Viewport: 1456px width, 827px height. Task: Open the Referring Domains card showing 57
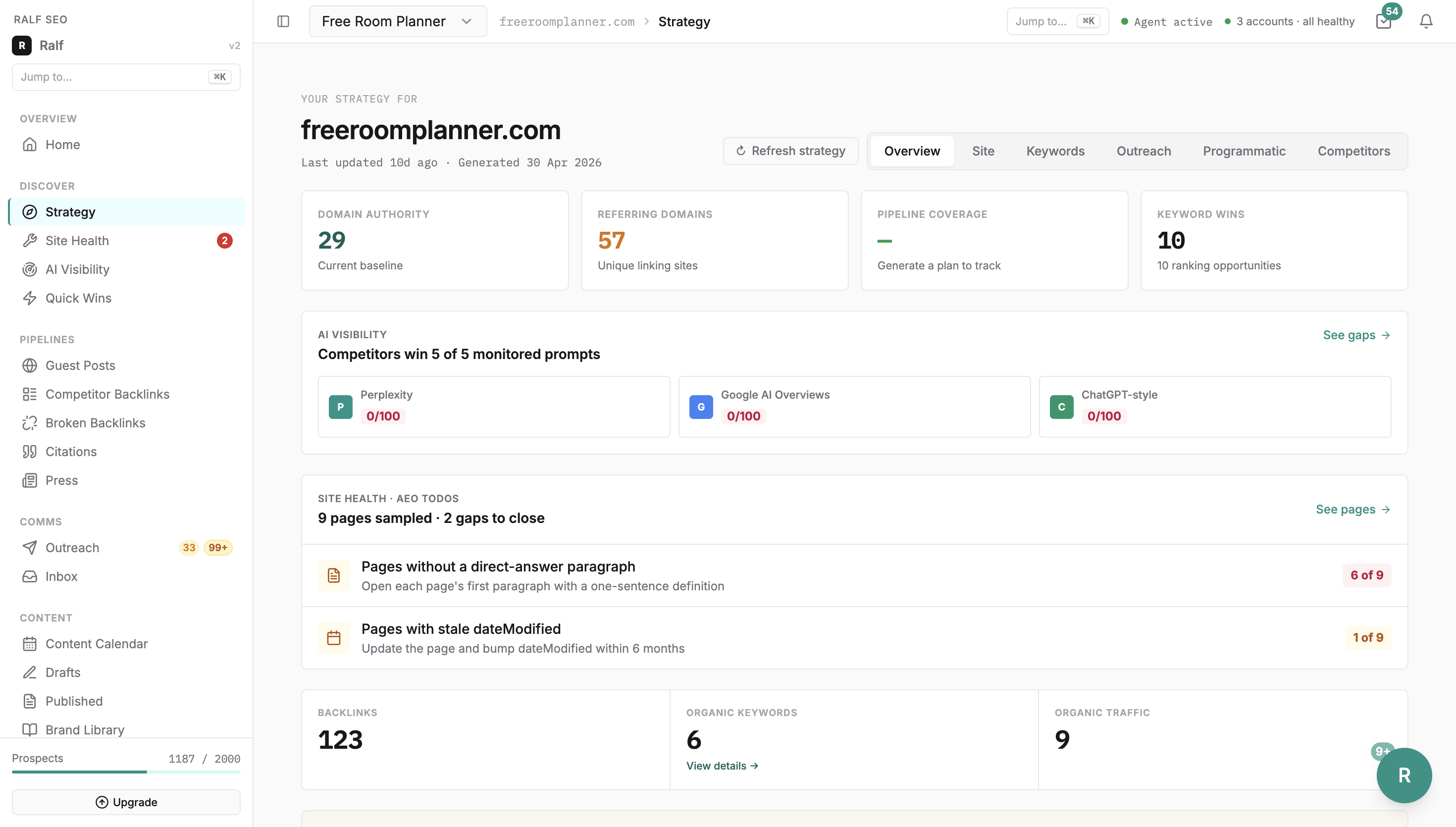point(714,240)
